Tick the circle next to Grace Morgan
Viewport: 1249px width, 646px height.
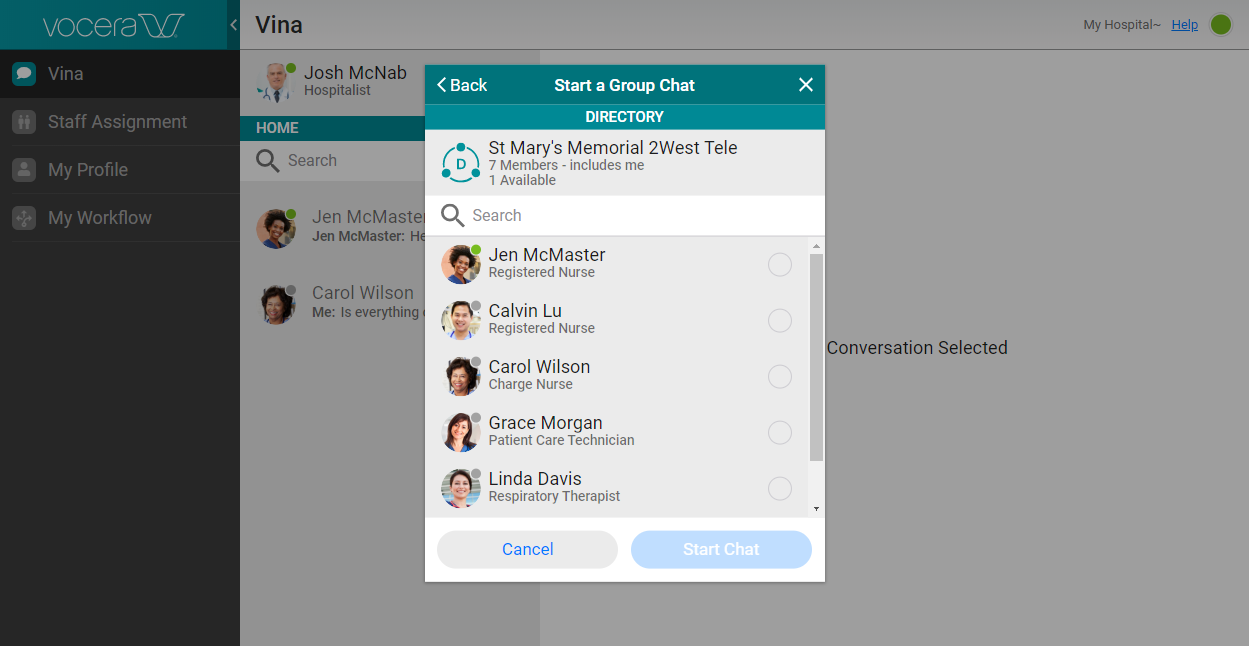click(780, 433)
